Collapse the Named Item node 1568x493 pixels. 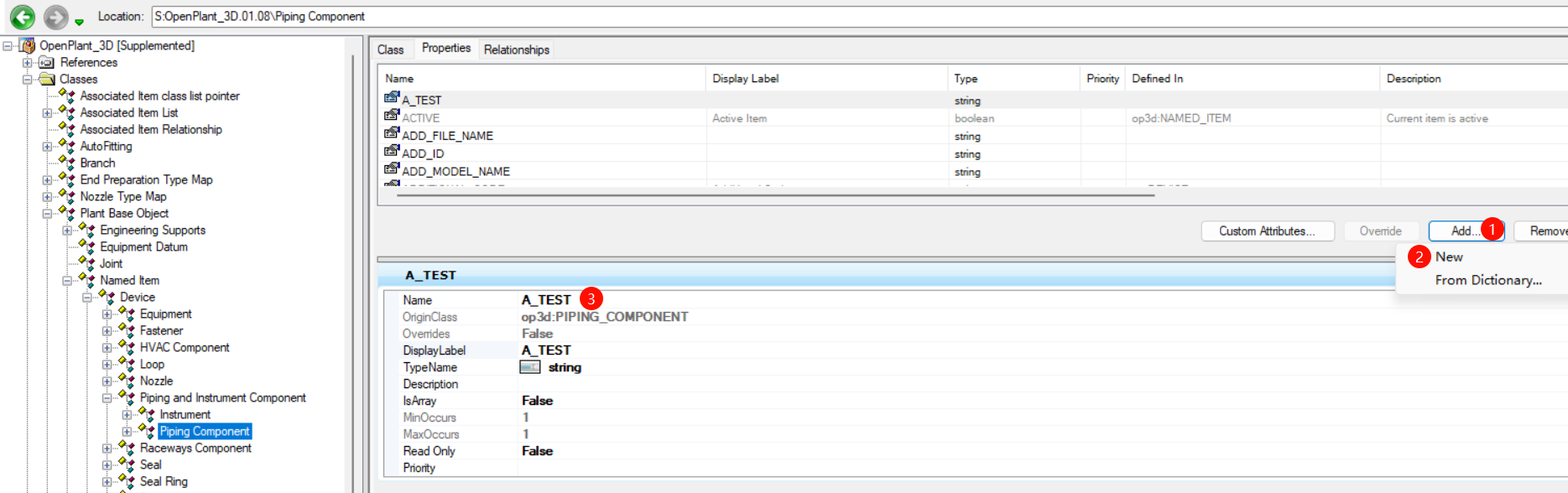[68, 280]
